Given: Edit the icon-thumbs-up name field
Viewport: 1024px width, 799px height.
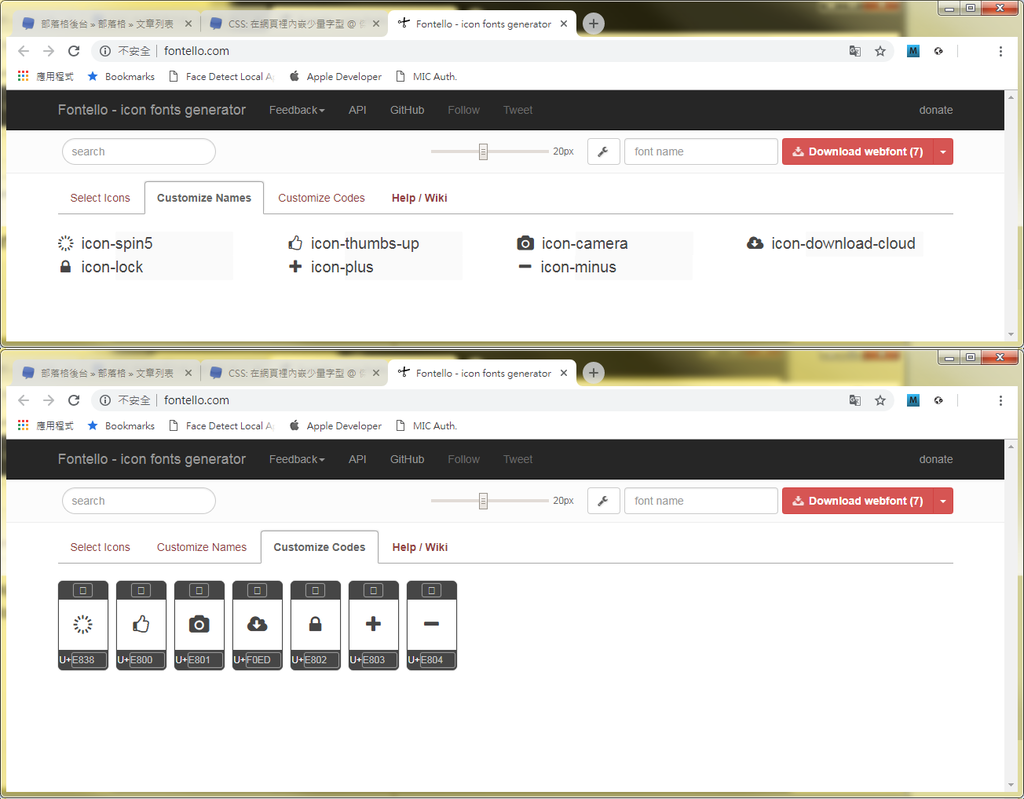Looking at the screenshot, I should point(404,244).
